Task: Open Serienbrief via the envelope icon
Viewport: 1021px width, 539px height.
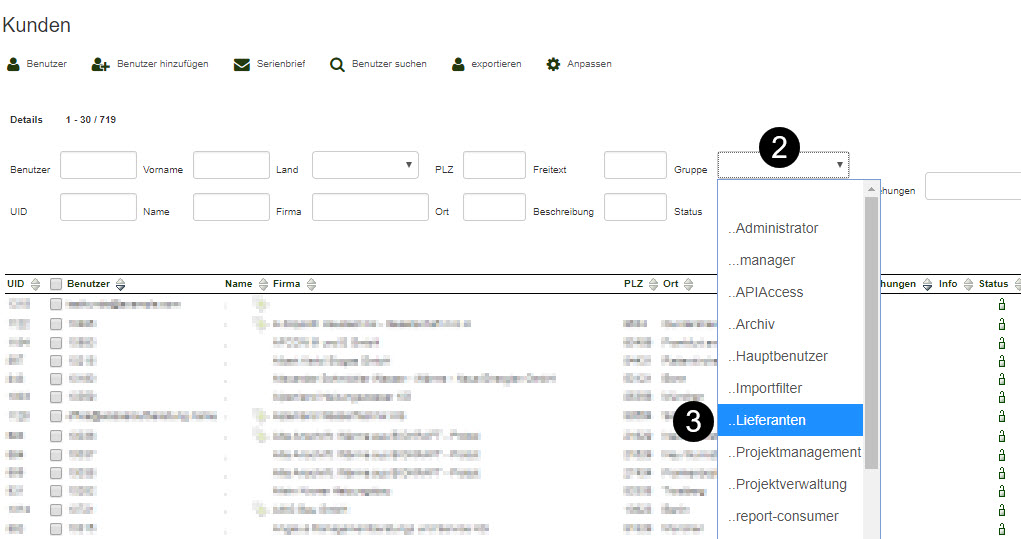Action: tap(241, 64)
